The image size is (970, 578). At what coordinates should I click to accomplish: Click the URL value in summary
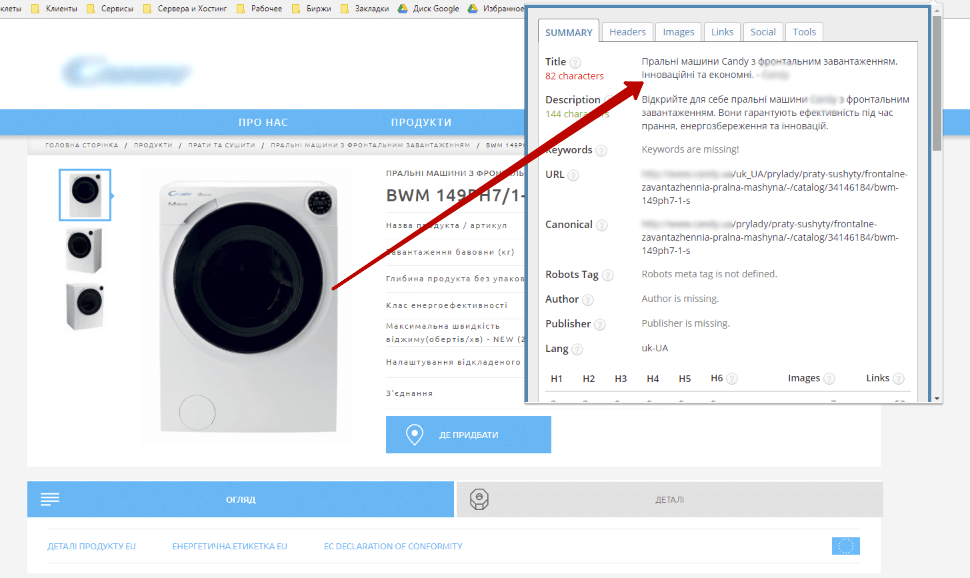point(773,187)
